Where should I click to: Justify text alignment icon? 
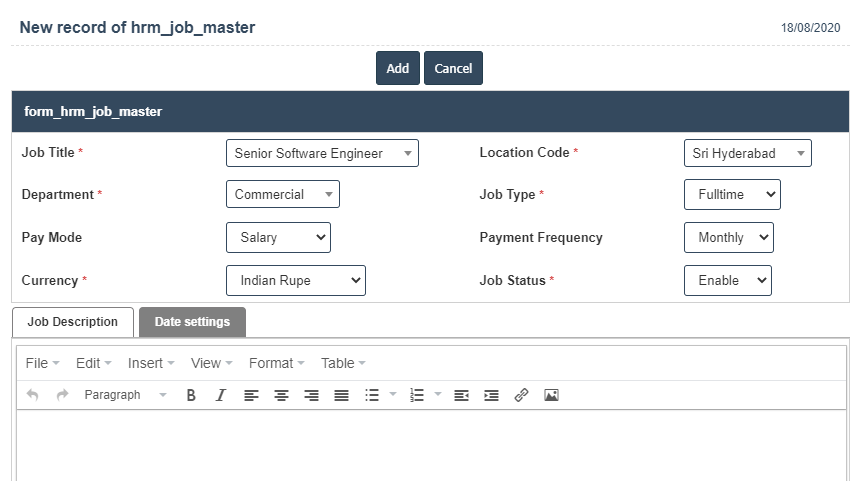[x=341, y=395]
